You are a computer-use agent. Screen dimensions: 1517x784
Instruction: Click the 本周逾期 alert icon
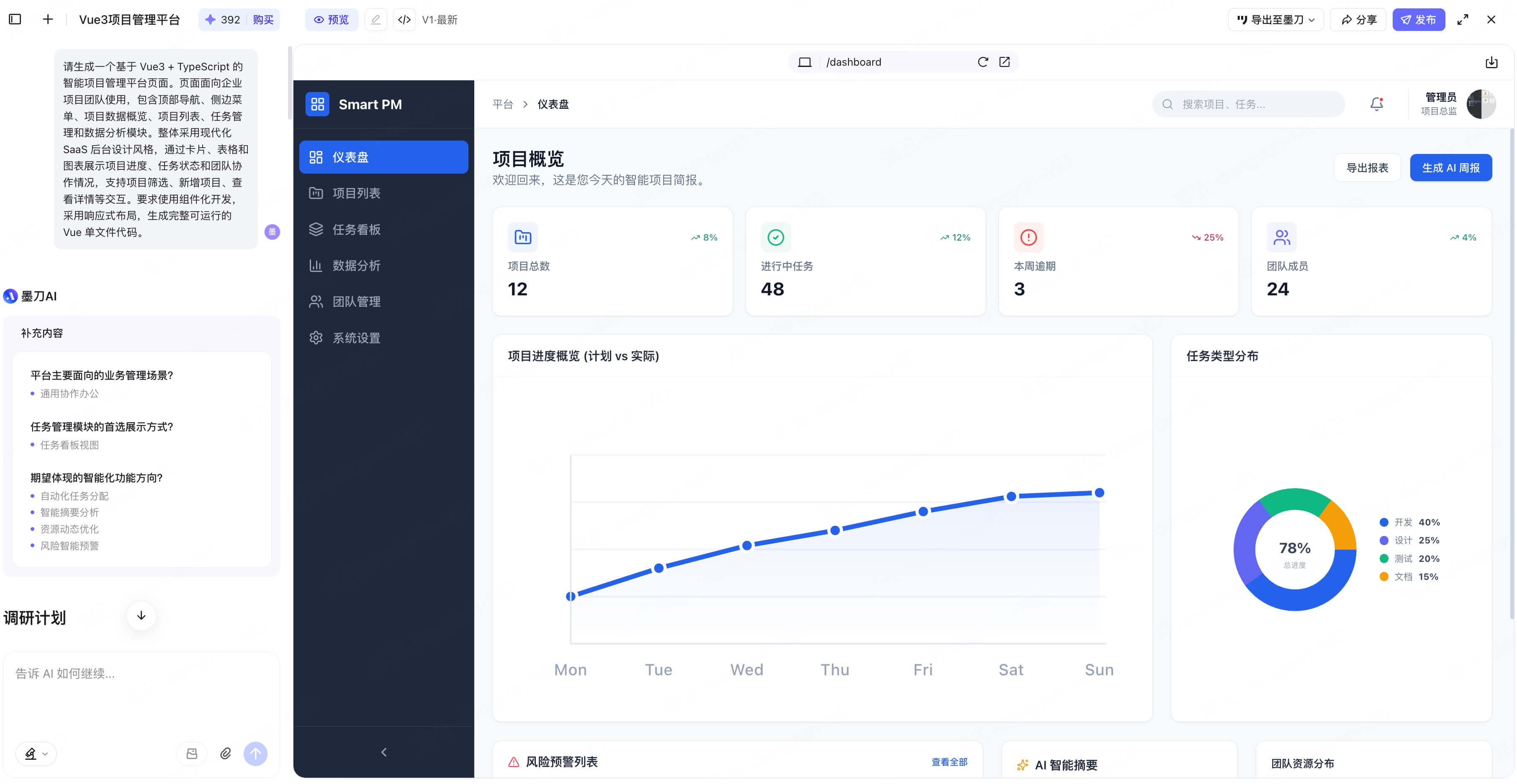[1028, 237]
